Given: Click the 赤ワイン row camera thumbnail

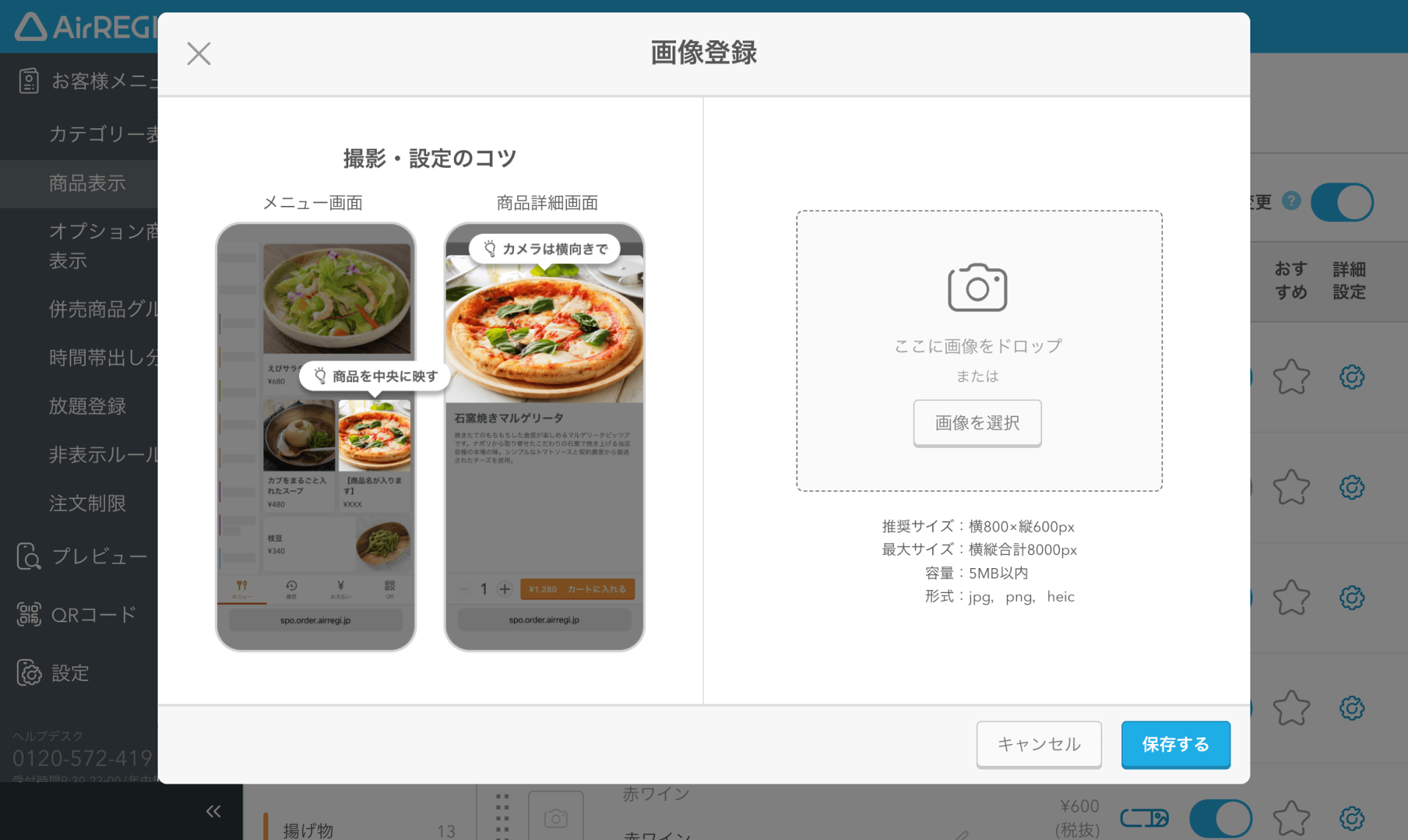Looking at the screenshot, I should (x=555, y=817).
